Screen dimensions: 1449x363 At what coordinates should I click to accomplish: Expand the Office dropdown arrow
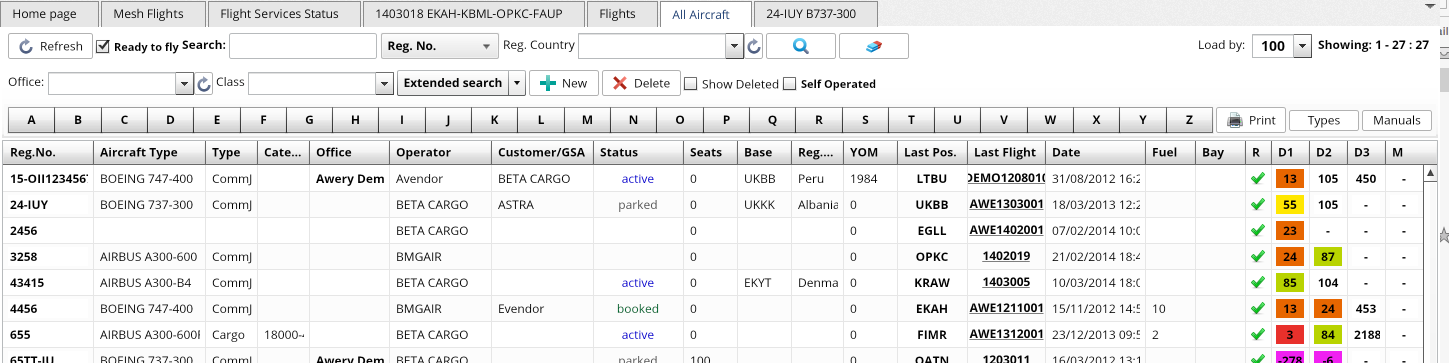(x=184, y=83)
